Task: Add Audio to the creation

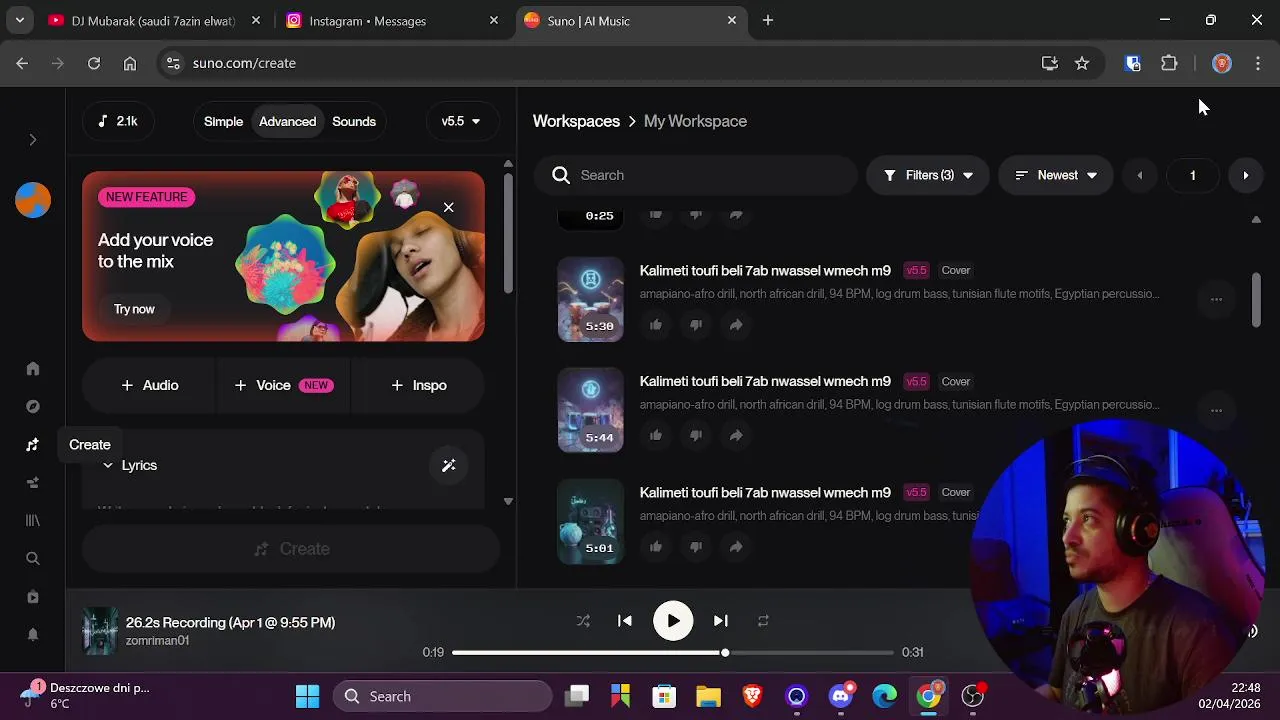Action: pyautogui.click(x=149, y=385)
